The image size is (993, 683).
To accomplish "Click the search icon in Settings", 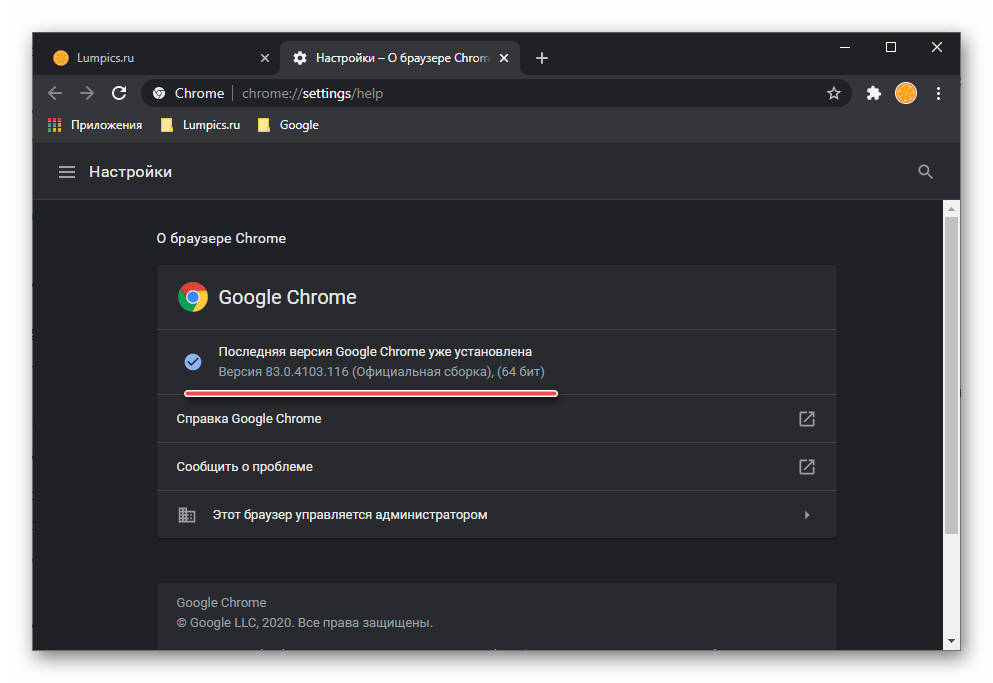I will (x=925, y=172).
